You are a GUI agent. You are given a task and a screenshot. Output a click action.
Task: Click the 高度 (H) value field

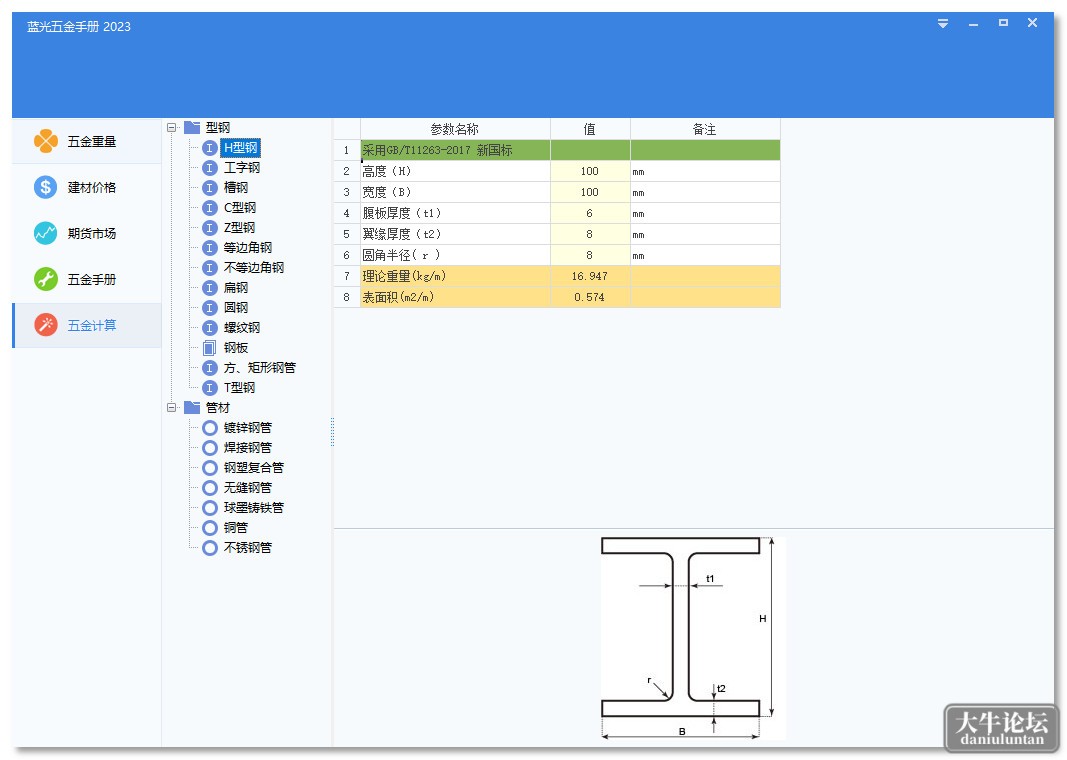[x=590, y=171]
